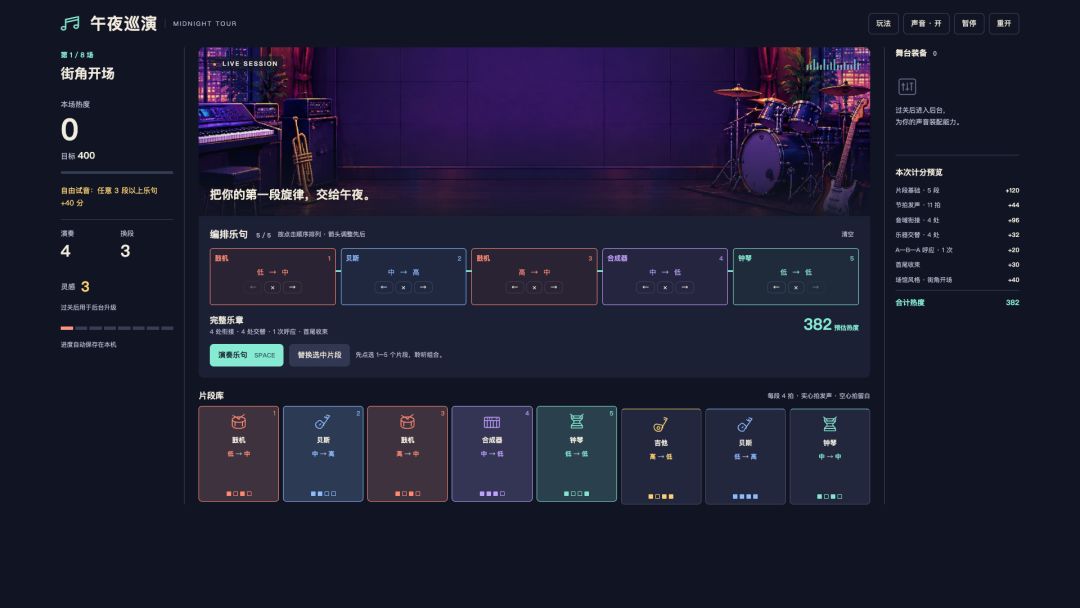Click the beat pattern squares on 吉他 card
Screen dimensions: 1080x608
pyautogui.click(x=661, y=496)
